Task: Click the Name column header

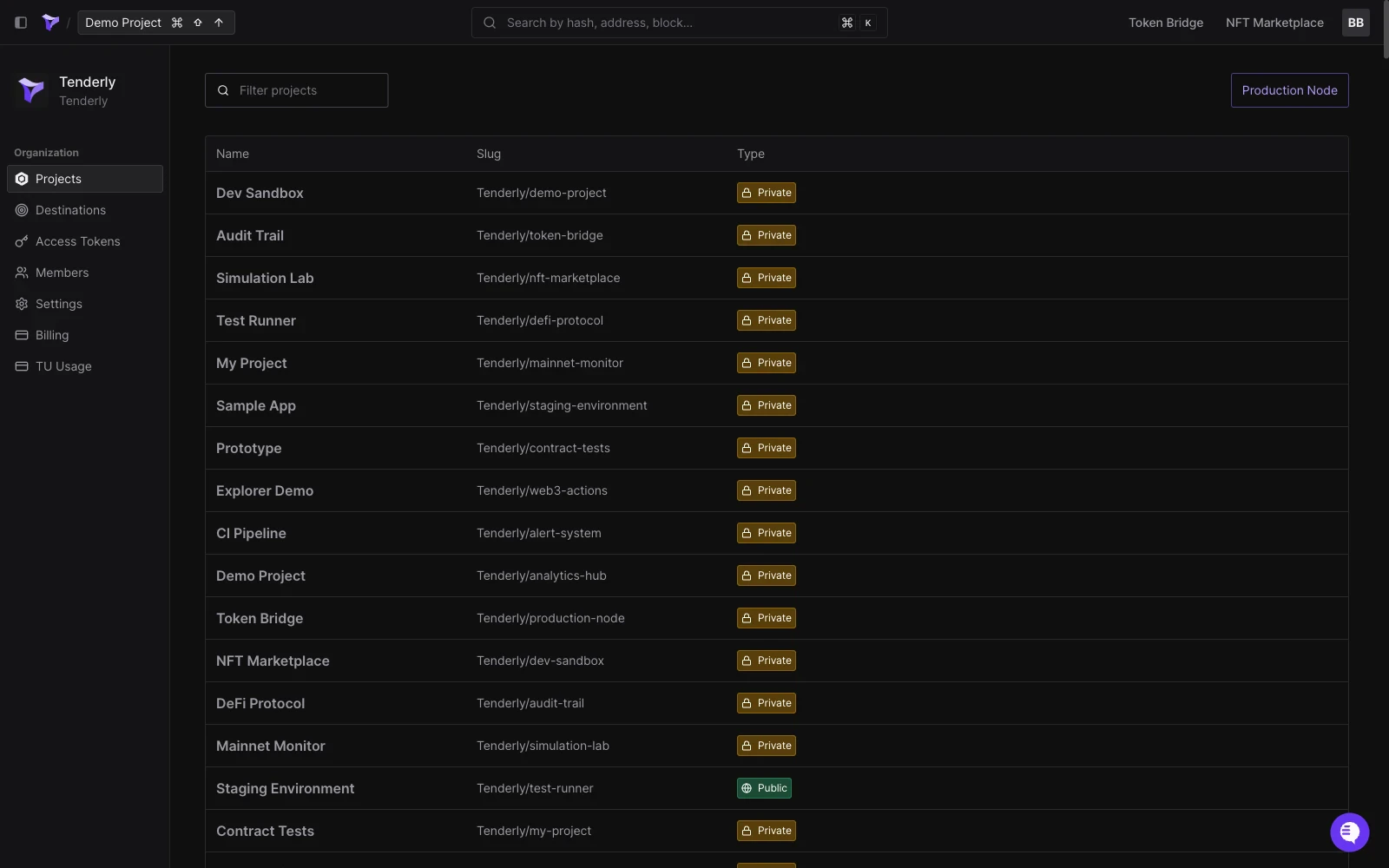Action: click(233, 154)
